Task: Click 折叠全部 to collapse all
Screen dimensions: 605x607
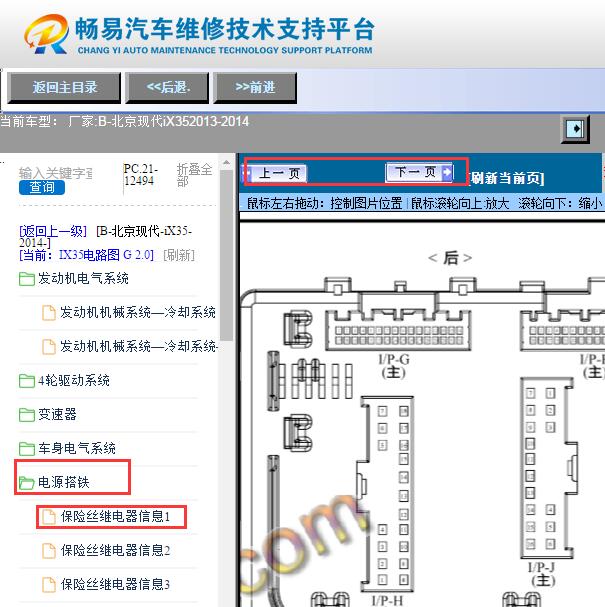Action: coord(194,175)
